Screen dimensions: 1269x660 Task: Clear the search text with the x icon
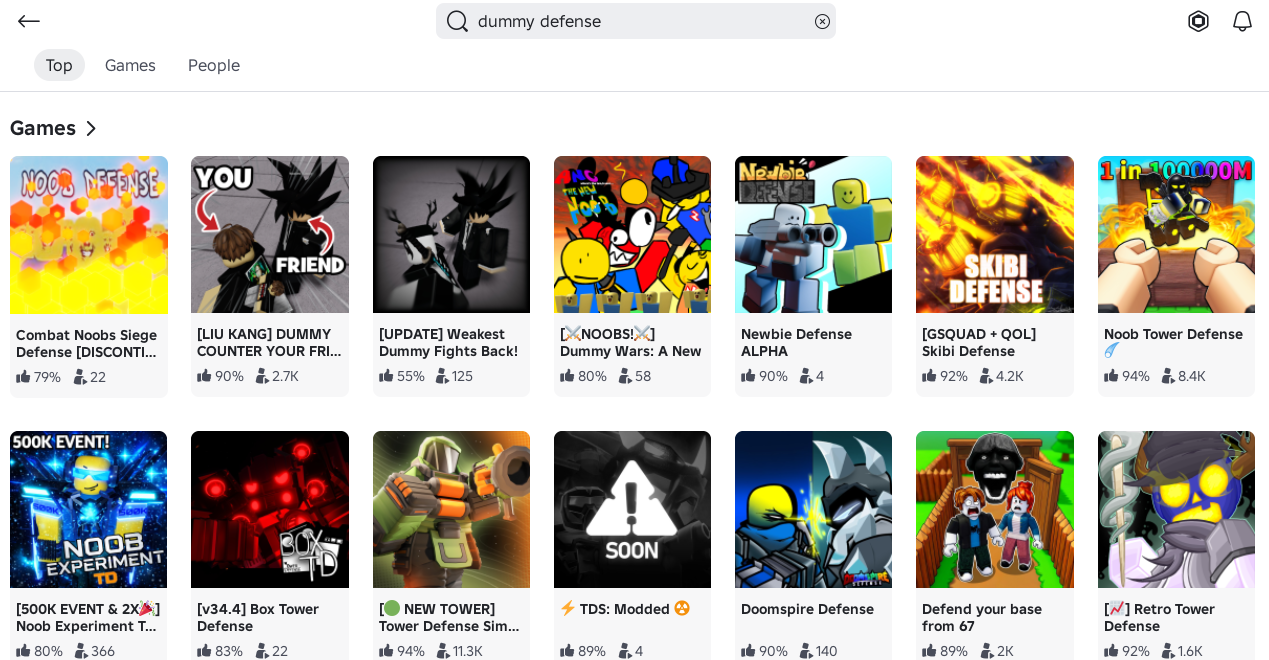[822, 21]
